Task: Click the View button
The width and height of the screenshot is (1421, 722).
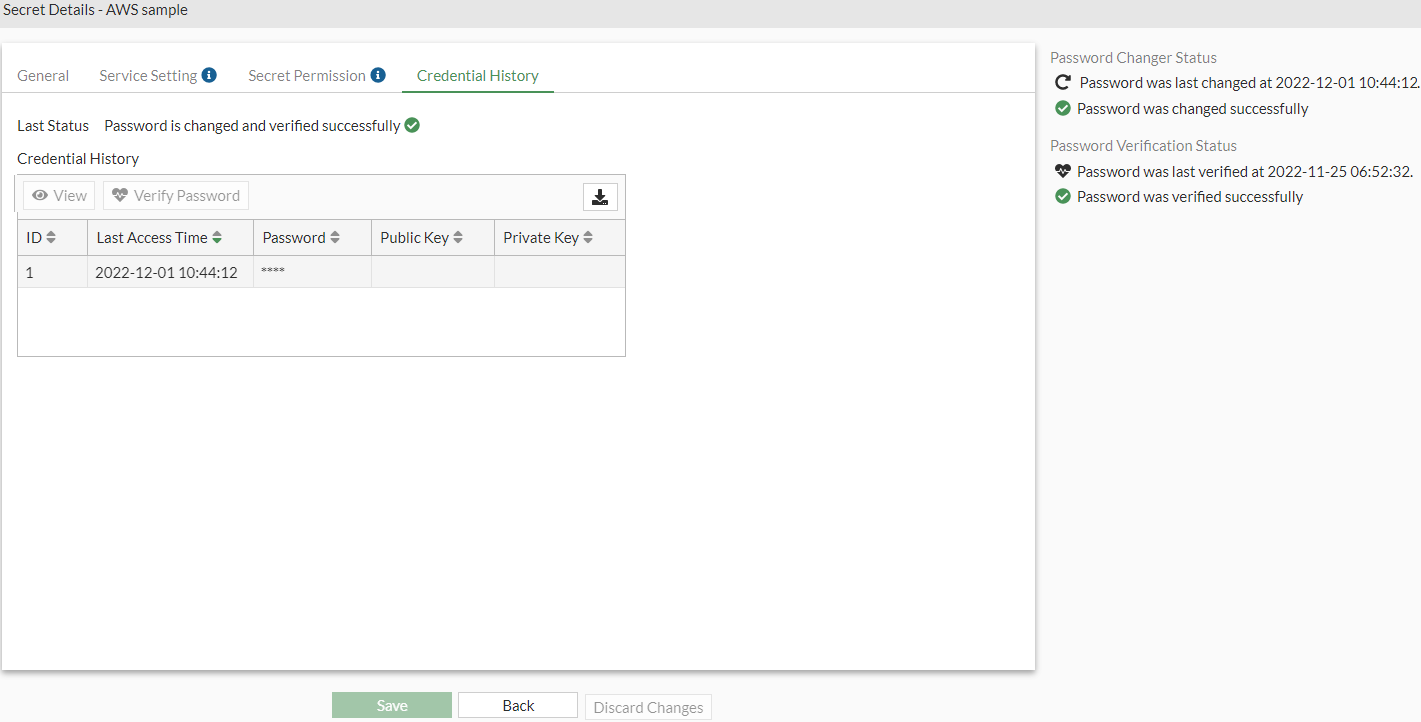Action: click(59, 196)
